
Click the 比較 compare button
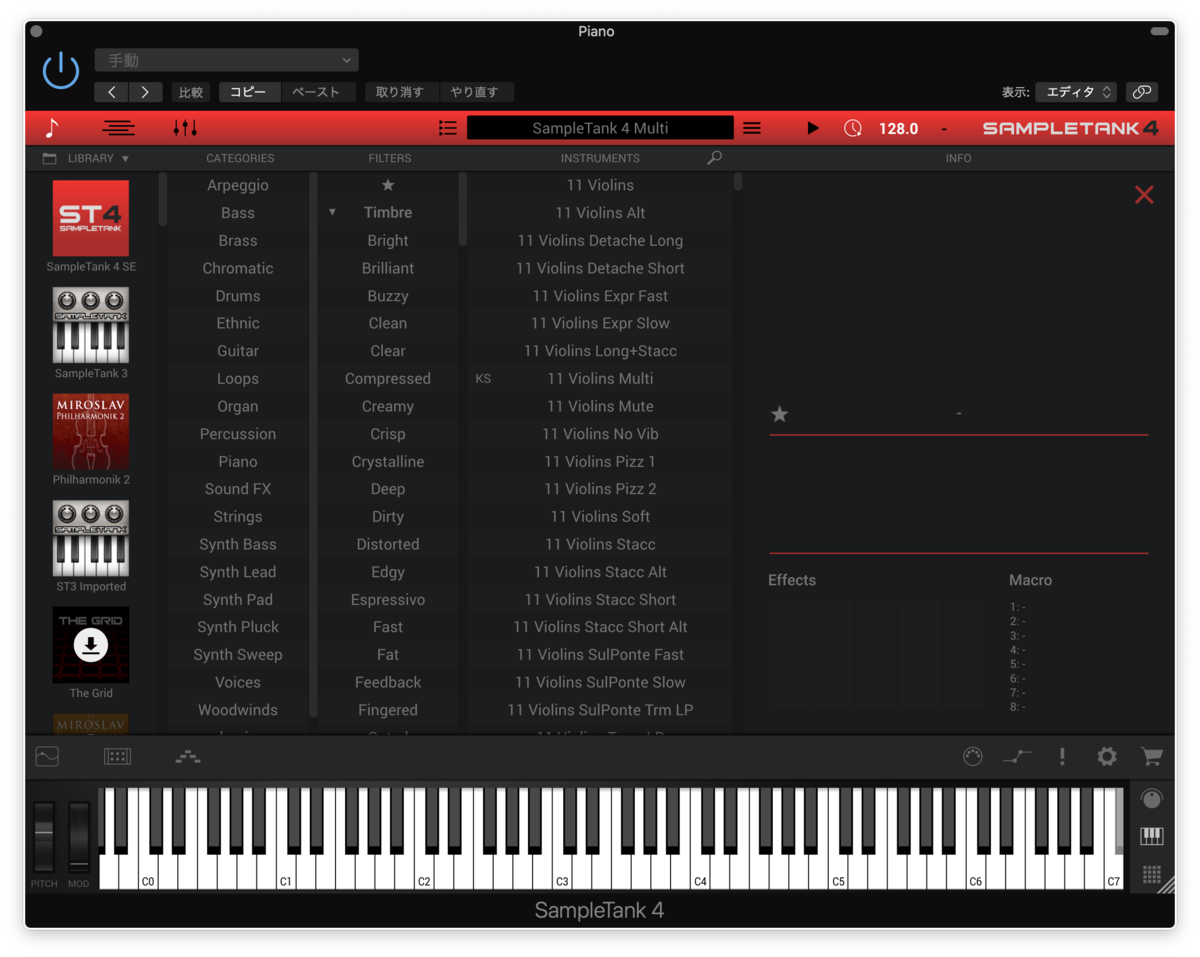(x=190, y=92)
